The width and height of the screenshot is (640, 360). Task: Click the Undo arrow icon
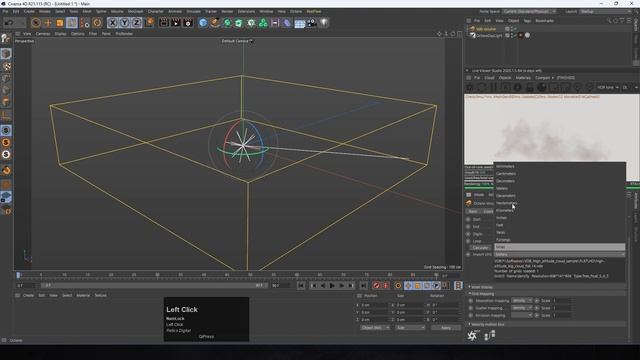click(x=9, y=23)
